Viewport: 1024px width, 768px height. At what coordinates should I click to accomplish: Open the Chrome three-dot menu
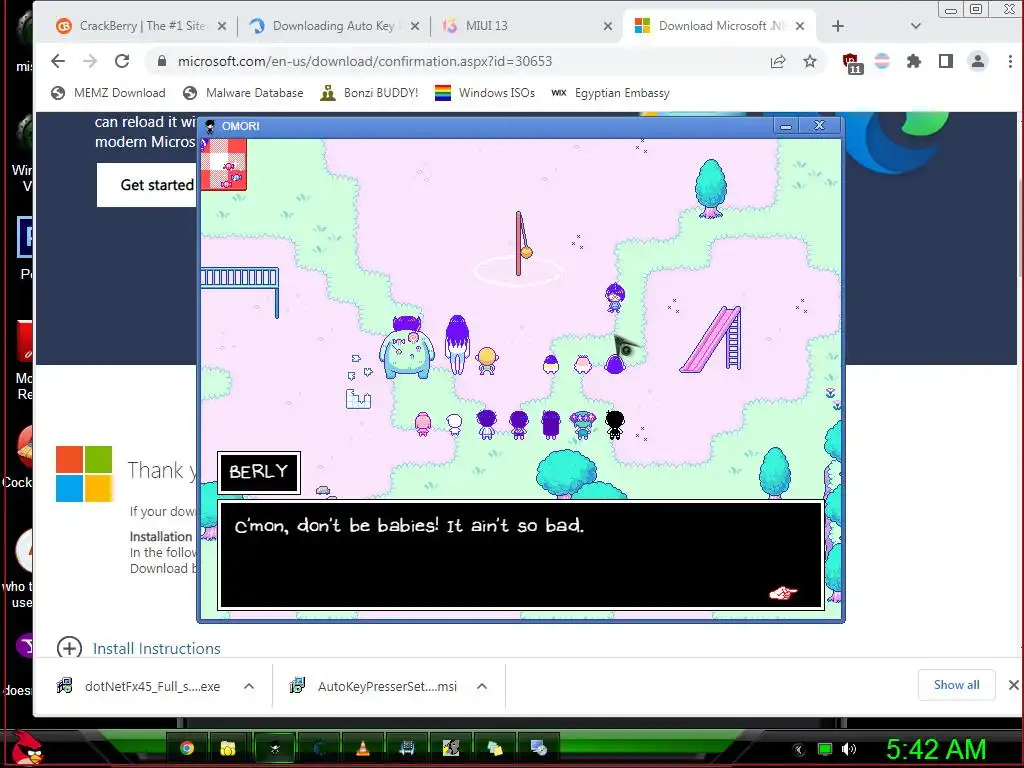tap(1010, 61)
